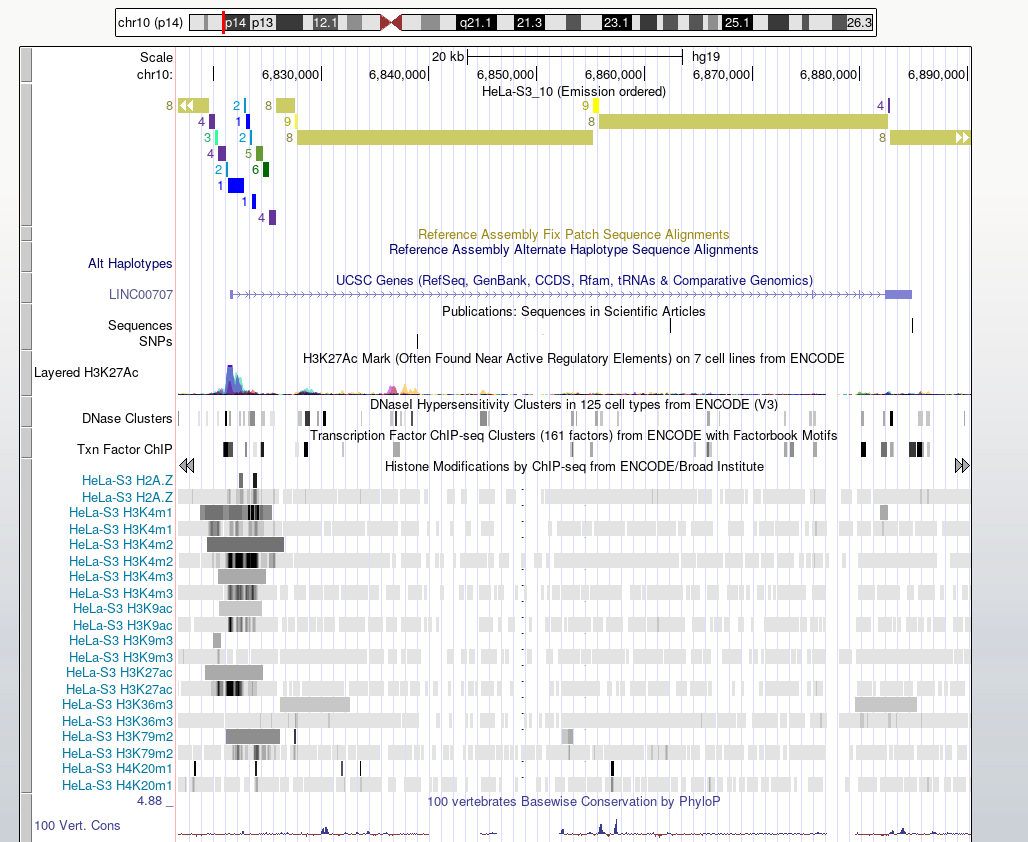Open HeLa-S3_10 (Emission ordered) track settings
This screenshot has width=1028, height=842.
[x=574, y=91]
